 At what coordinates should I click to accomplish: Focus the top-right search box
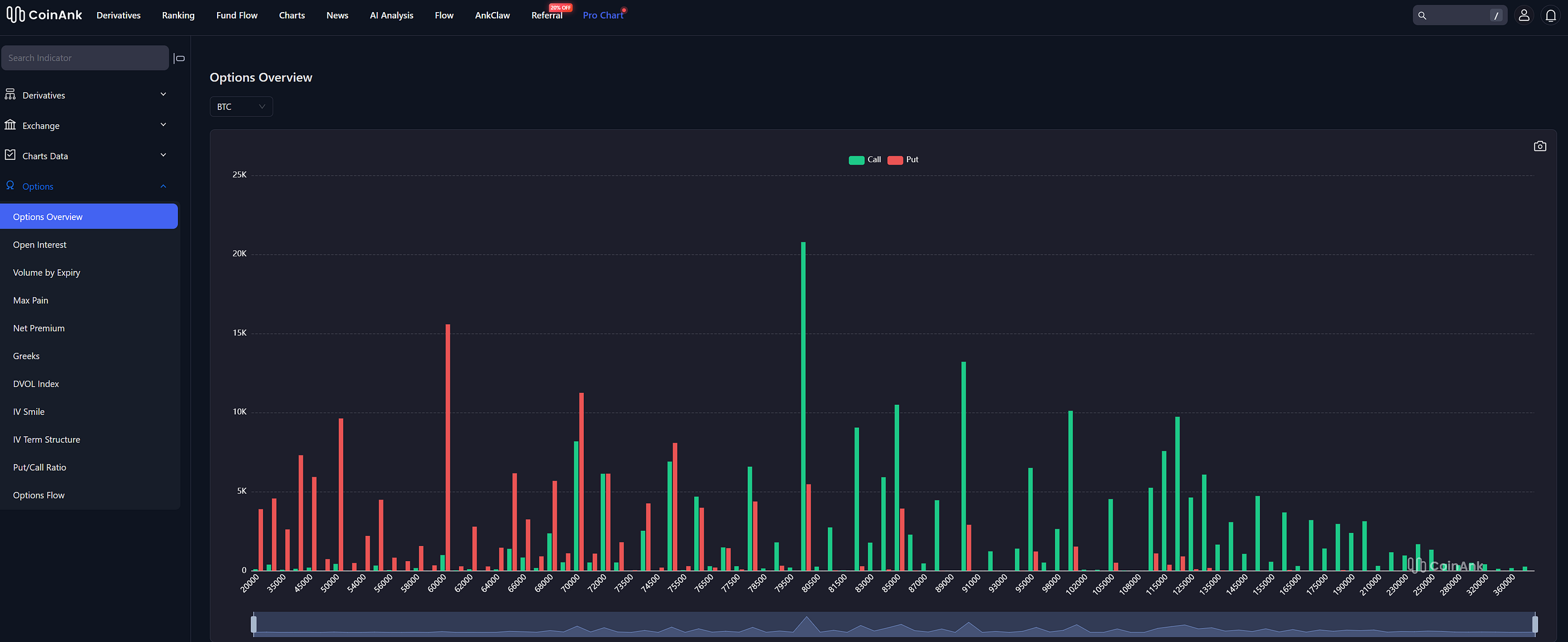1459,15
